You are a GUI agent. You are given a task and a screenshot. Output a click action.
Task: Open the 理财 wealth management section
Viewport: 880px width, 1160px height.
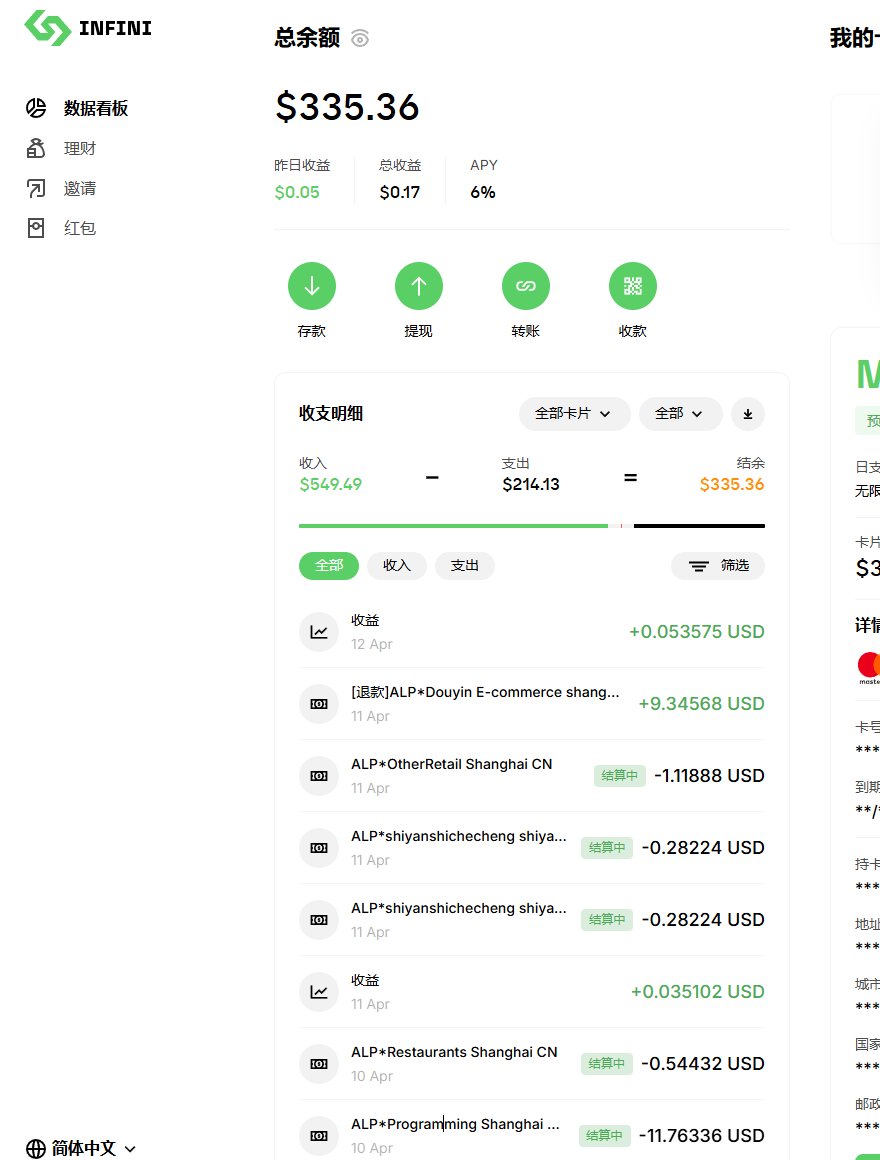tap(79, 148)
